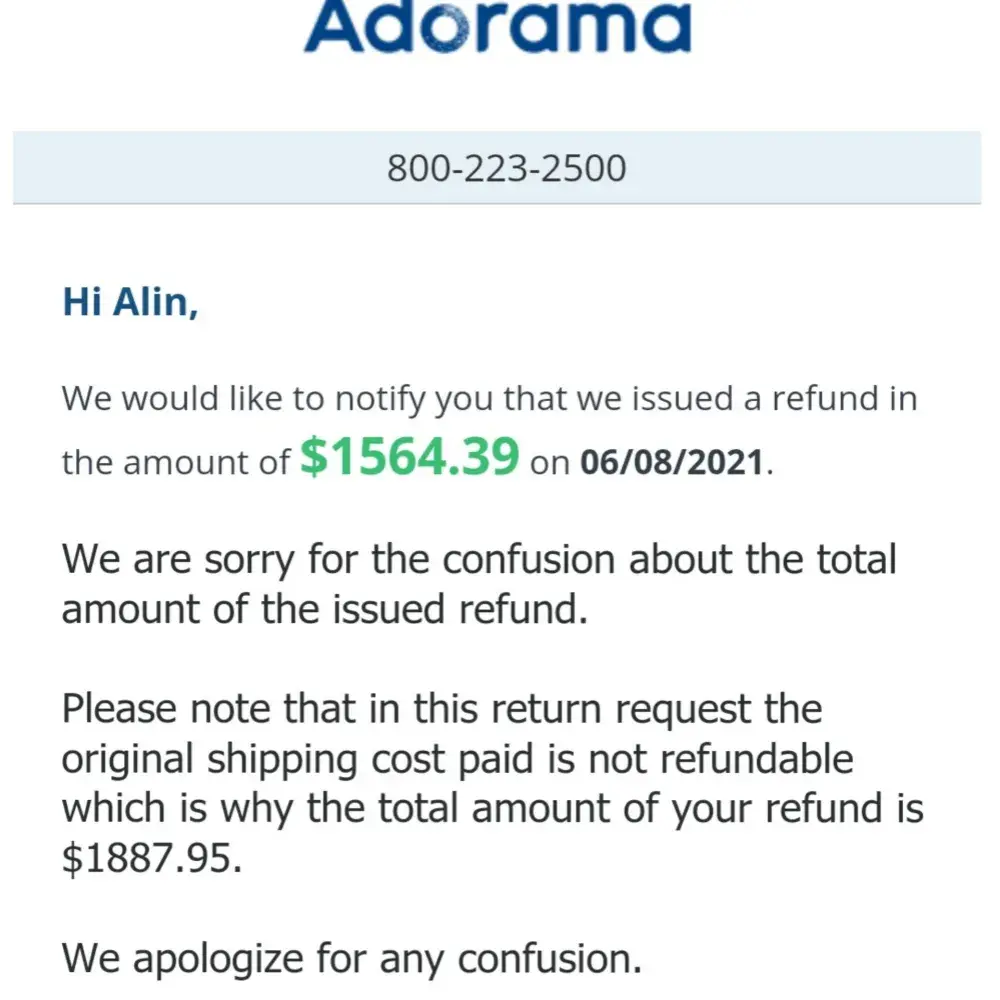The image size is (1000, 1000).
Task: Select the green $1564.39 refund amount
Action: [x=410, y=458]
